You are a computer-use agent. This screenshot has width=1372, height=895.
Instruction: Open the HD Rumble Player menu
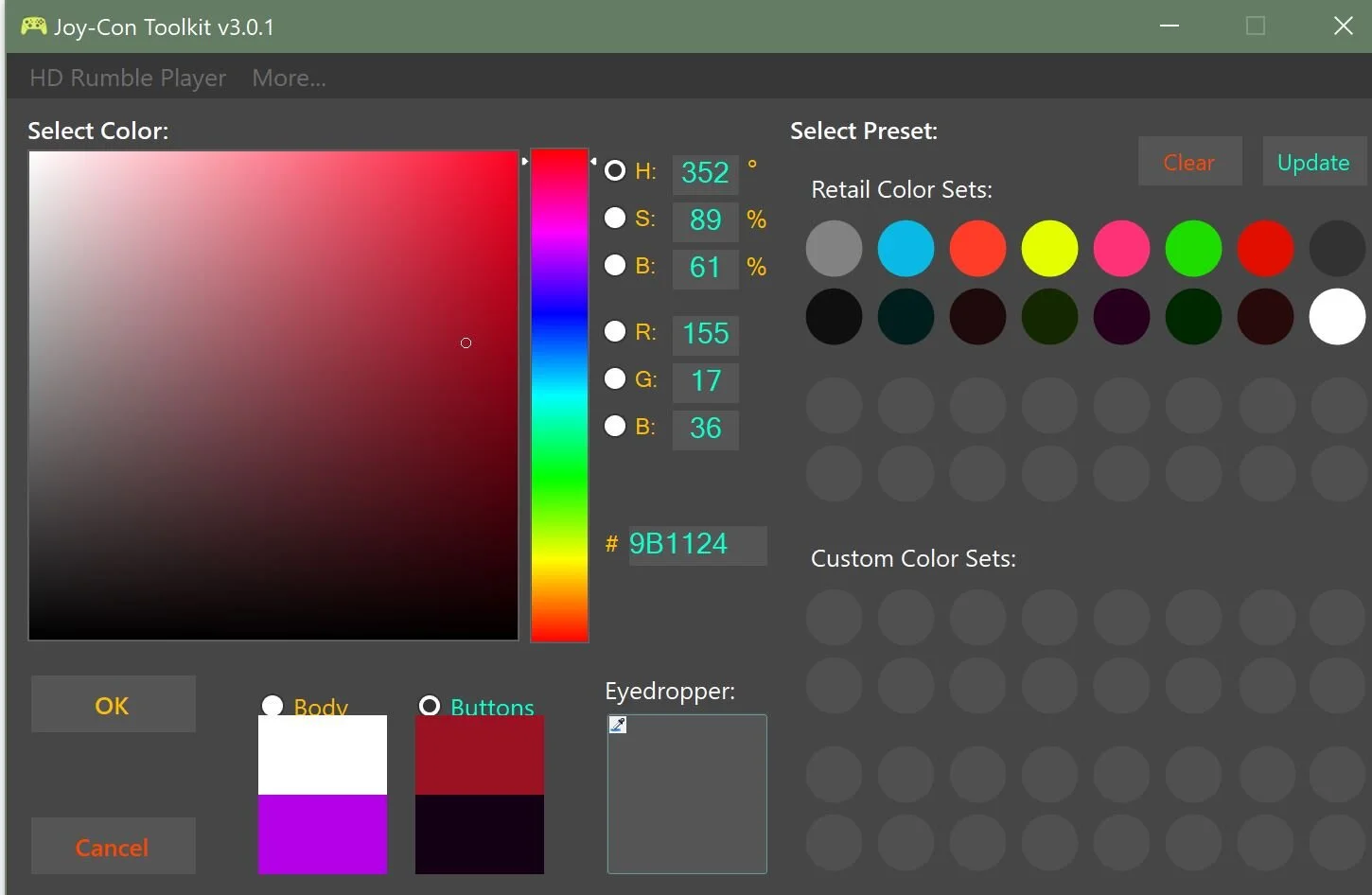tap(128, 78)
